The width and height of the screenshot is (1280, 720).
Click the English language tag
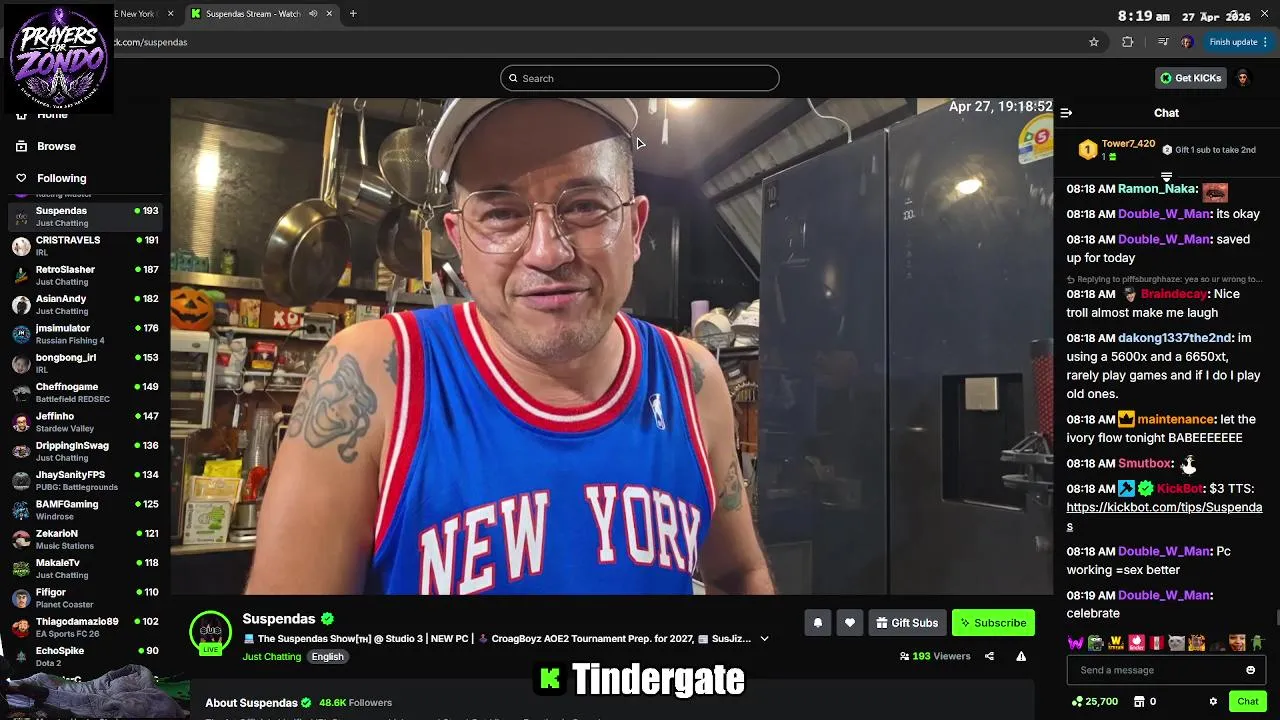[327, 657]
